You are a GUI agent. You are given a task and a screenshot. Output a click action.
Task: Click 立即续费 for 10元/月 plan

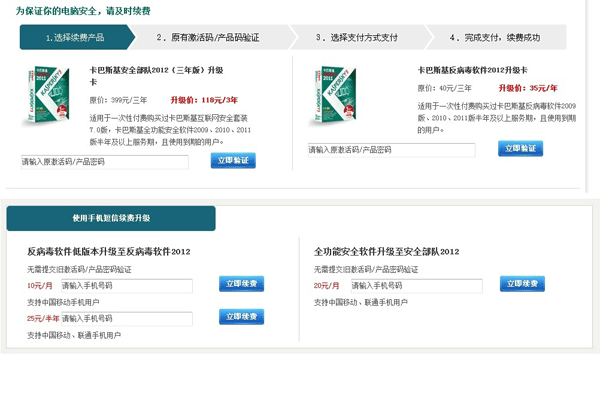(x=241, y=284)
